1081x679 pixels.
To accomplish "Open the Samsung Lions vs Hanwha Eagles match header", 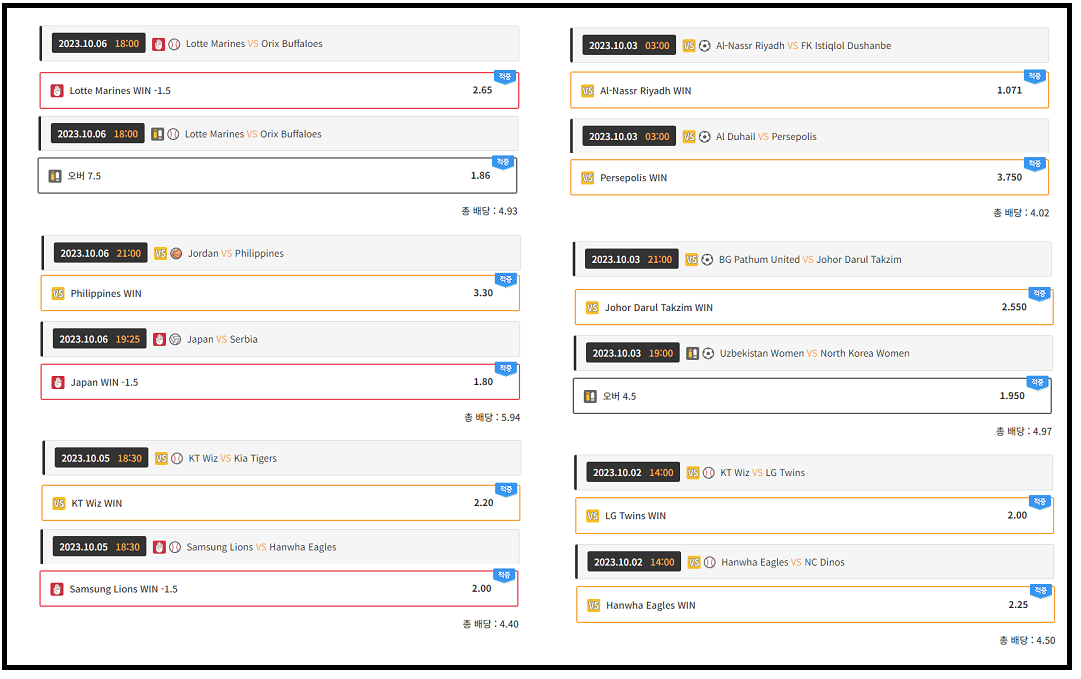I will pos(280,547).
